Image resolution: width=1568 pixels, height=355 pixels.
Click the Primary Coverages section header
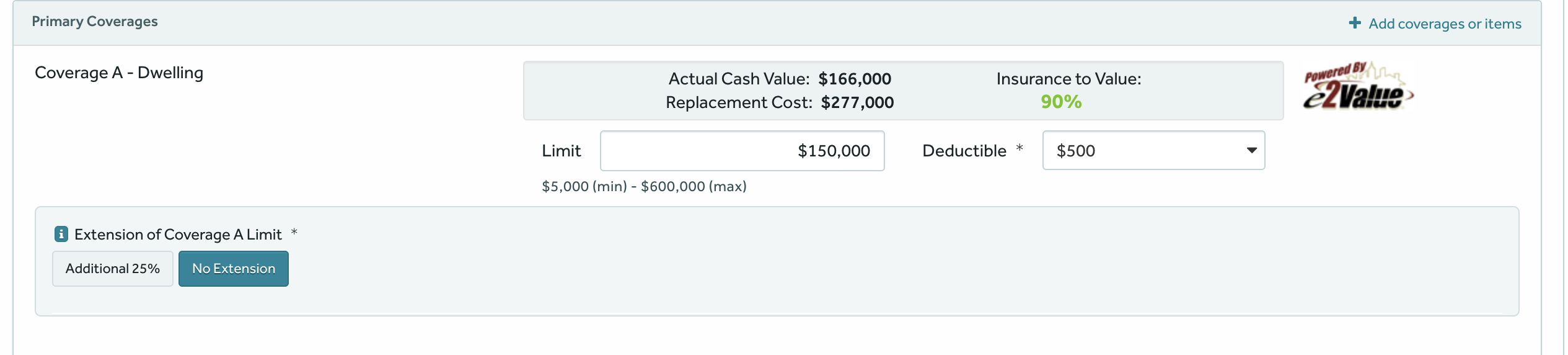pos(95,22)
